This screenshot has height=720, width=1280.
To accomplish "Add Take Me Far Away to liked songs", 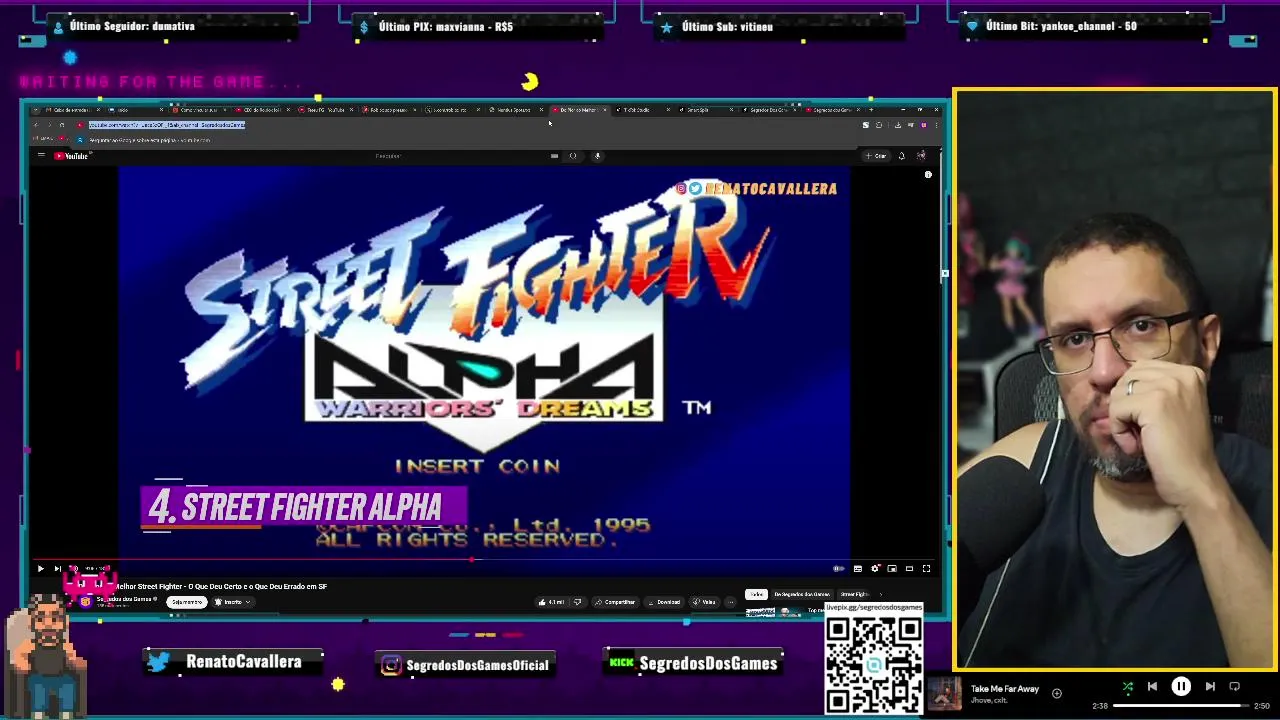I will [1057, 693].
